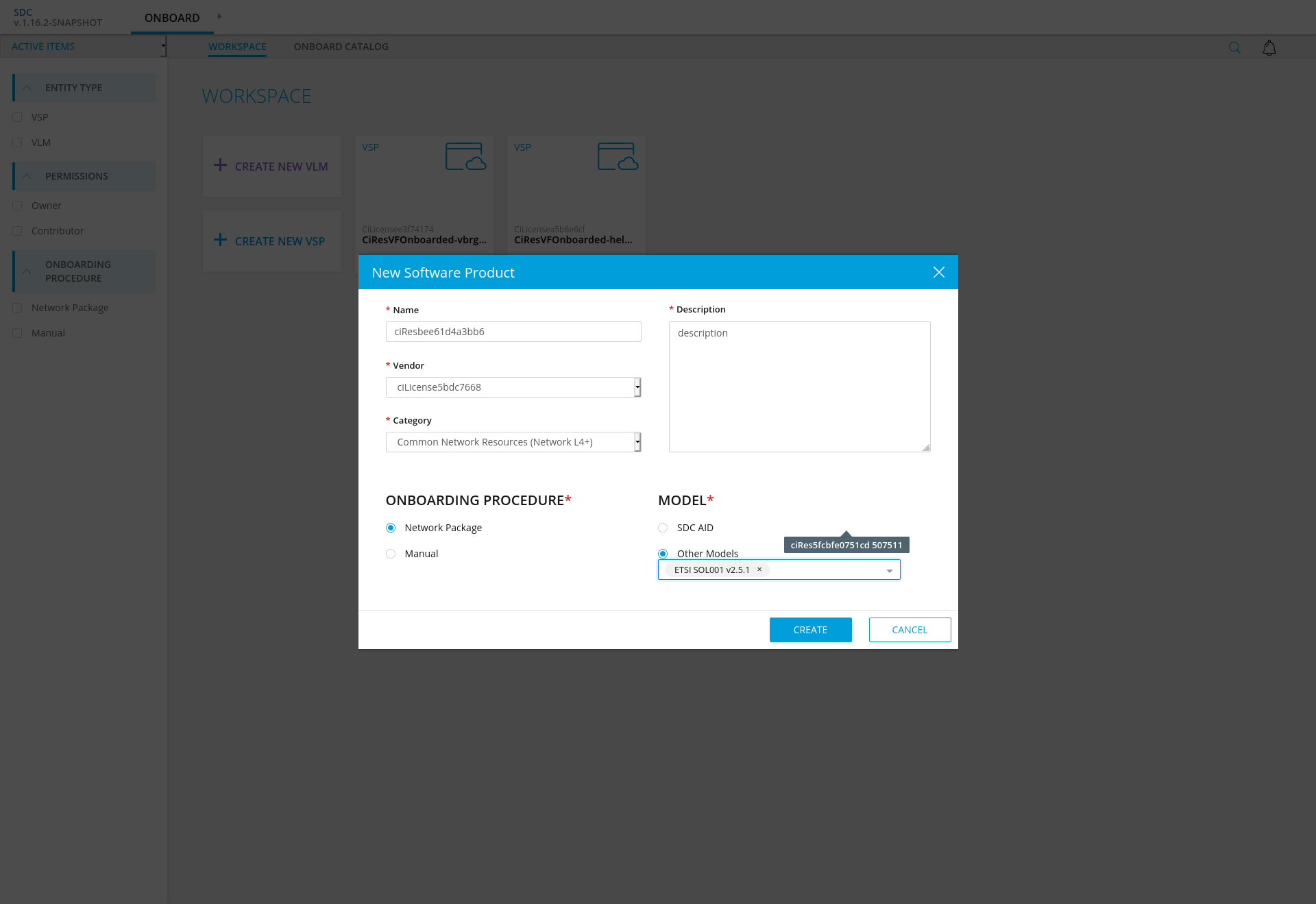Open the notifications bell

(x=1269, y=48)
